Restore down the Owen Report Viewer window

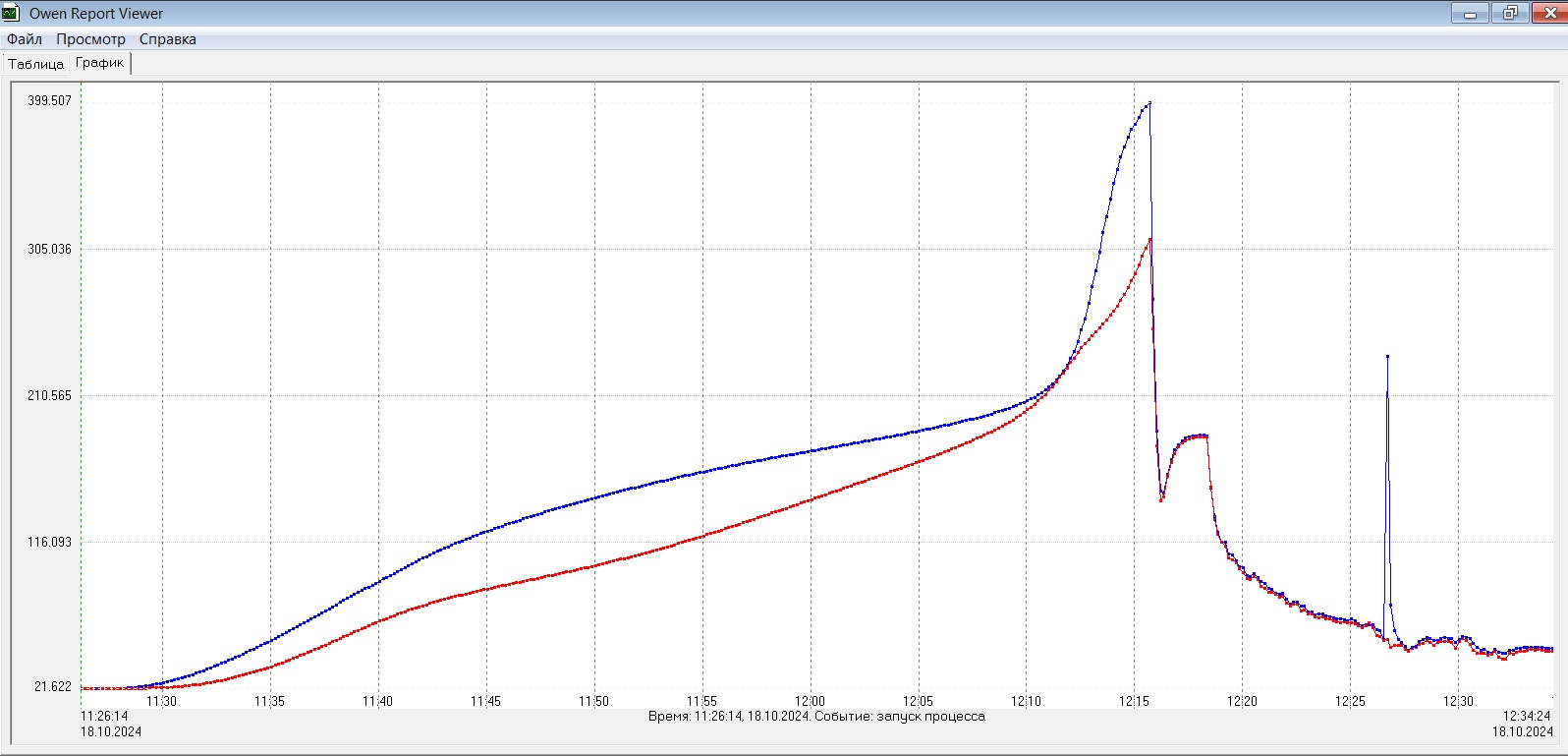(1509, 13)
